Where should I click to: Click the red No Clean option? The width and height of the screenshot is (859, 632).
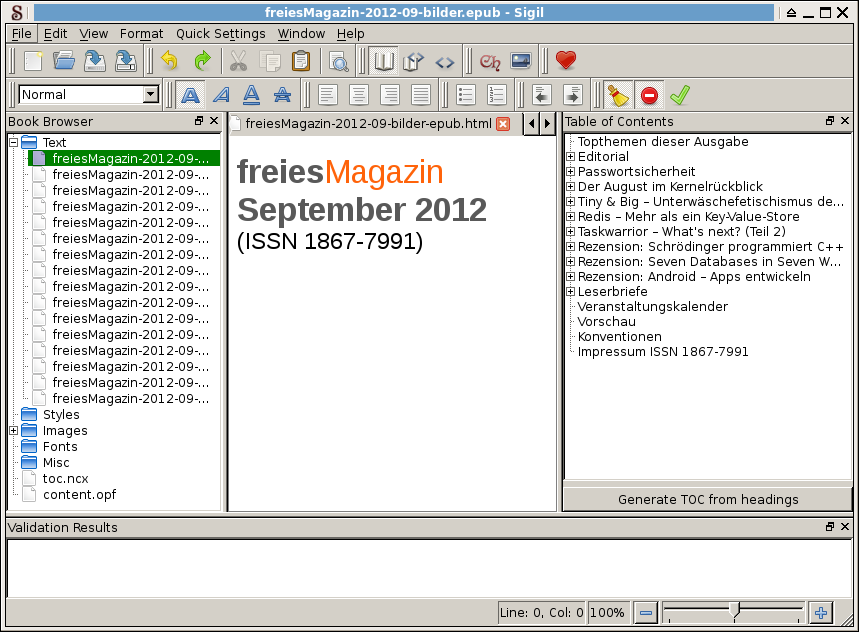pyautogui.click(x=649, y=95)
